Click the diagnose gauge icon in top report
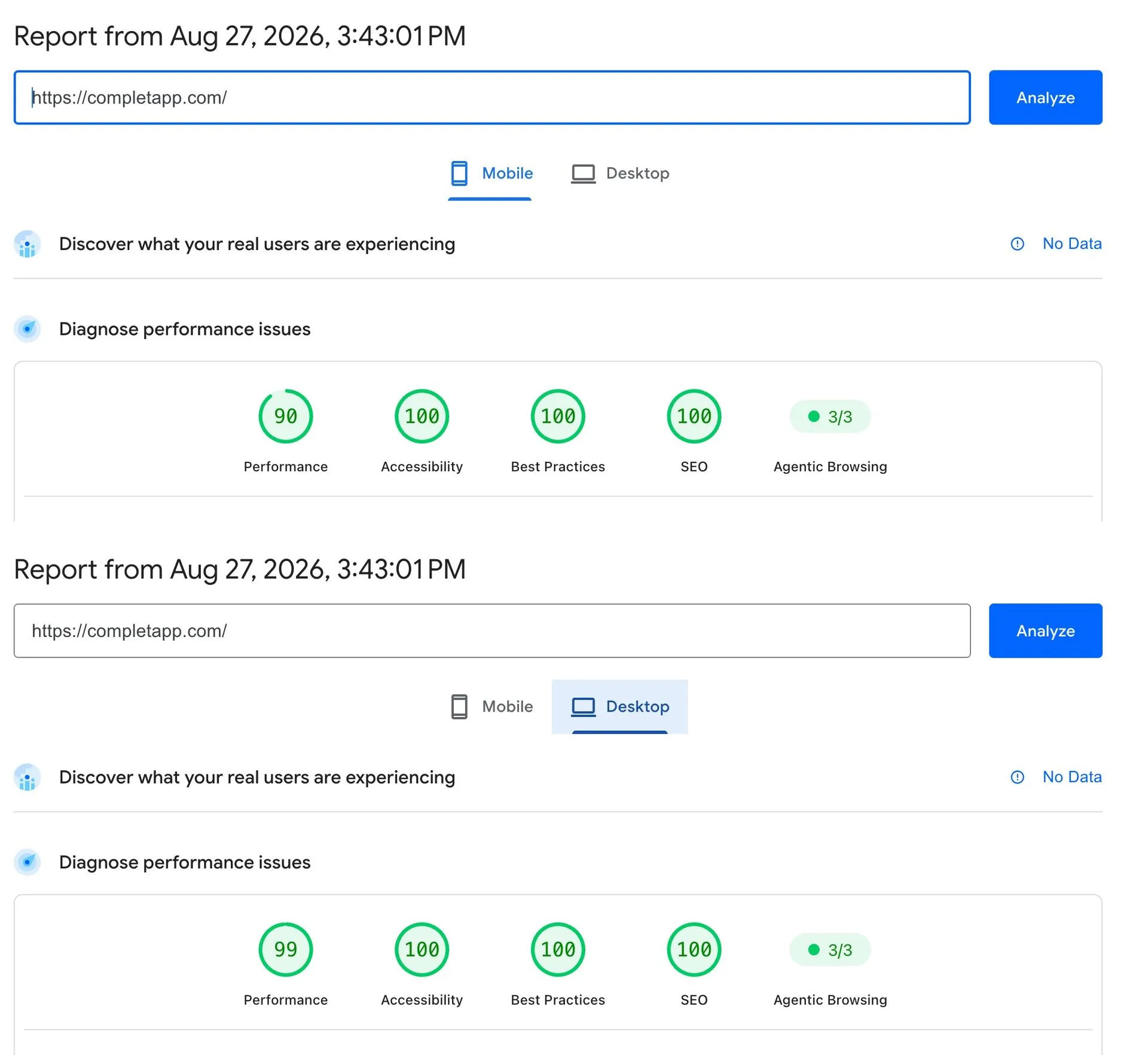 tap(28, 329)
